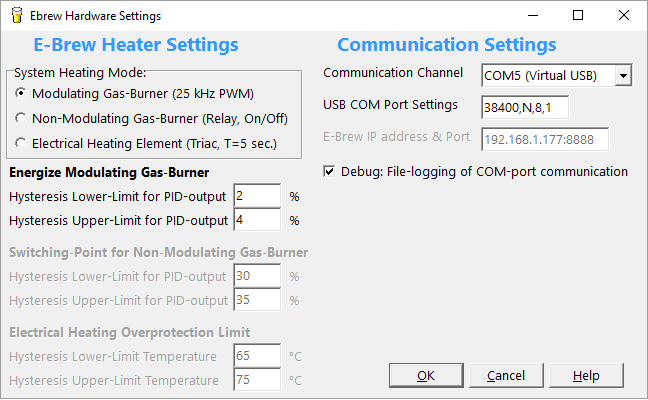Confirm settings with the OK button
Viewport: 648px width, 400px height.
[x=426, y=376]
